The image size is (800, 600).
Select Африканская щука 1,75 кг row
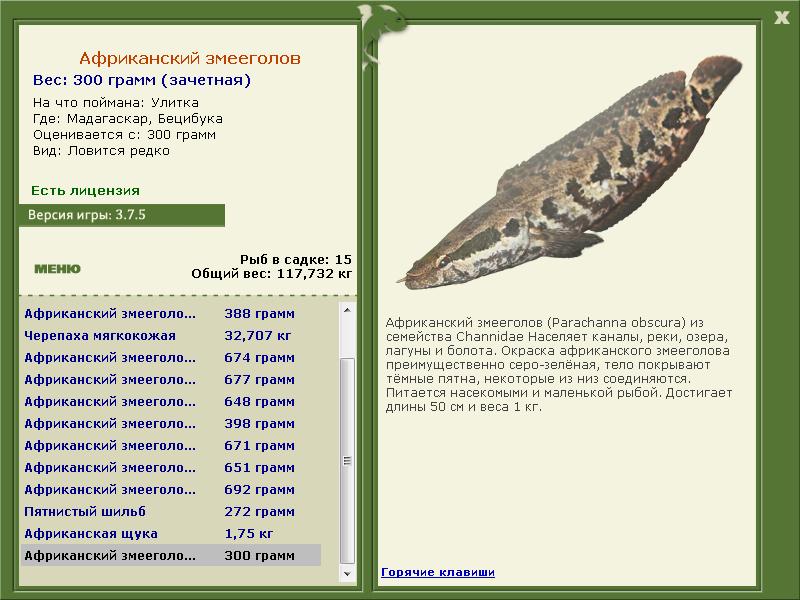tap(171, 533)
